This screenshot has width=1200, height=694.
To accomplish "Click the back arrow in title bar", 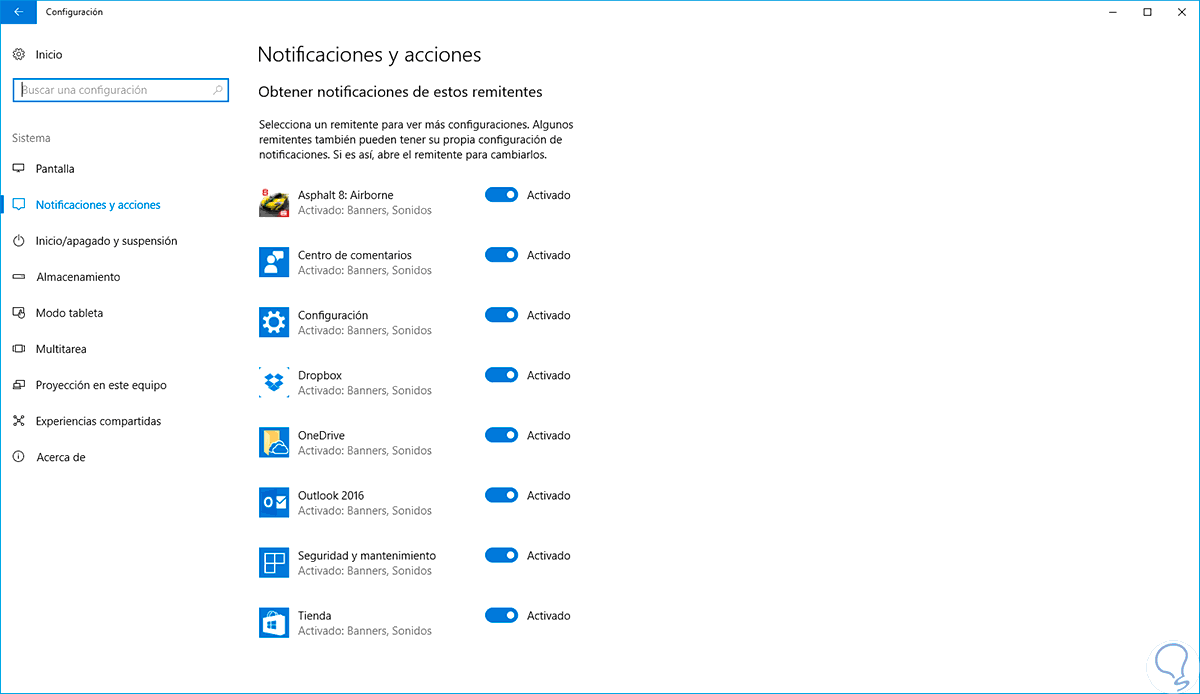I will pyautogui.click(x=19, y=12).
